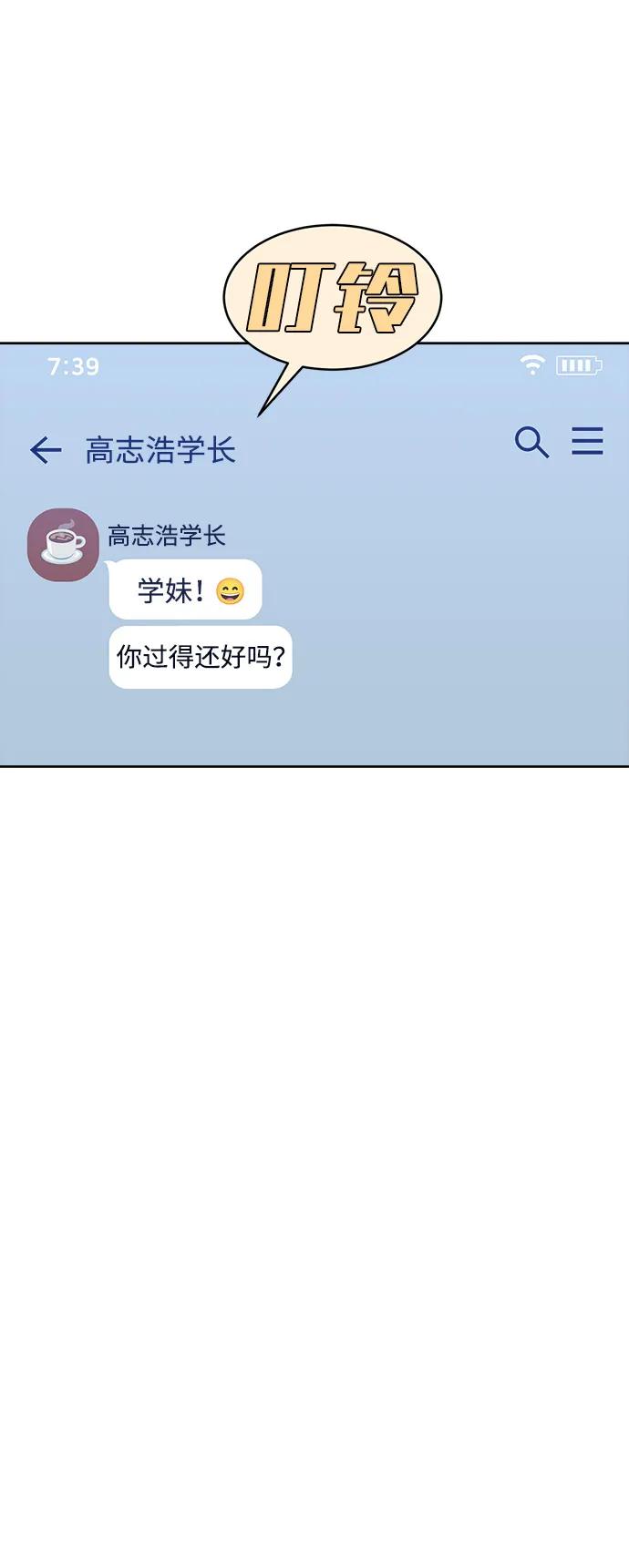The width and height of the screenshot is (629, 1568).
Task: Tap the coffee cup profile avatar
Action: [63, 545]
